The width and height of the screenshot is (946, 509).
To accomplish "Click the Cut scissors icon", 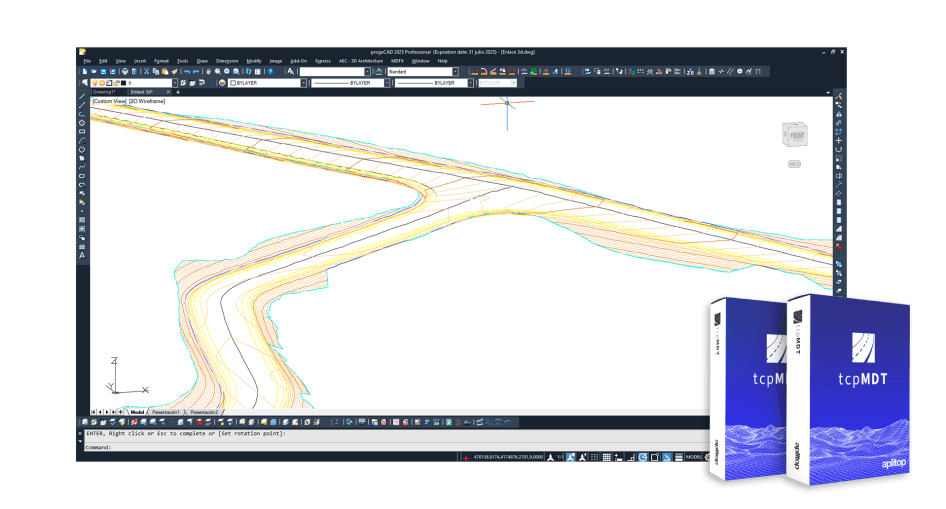I will [x=146, y=72].
